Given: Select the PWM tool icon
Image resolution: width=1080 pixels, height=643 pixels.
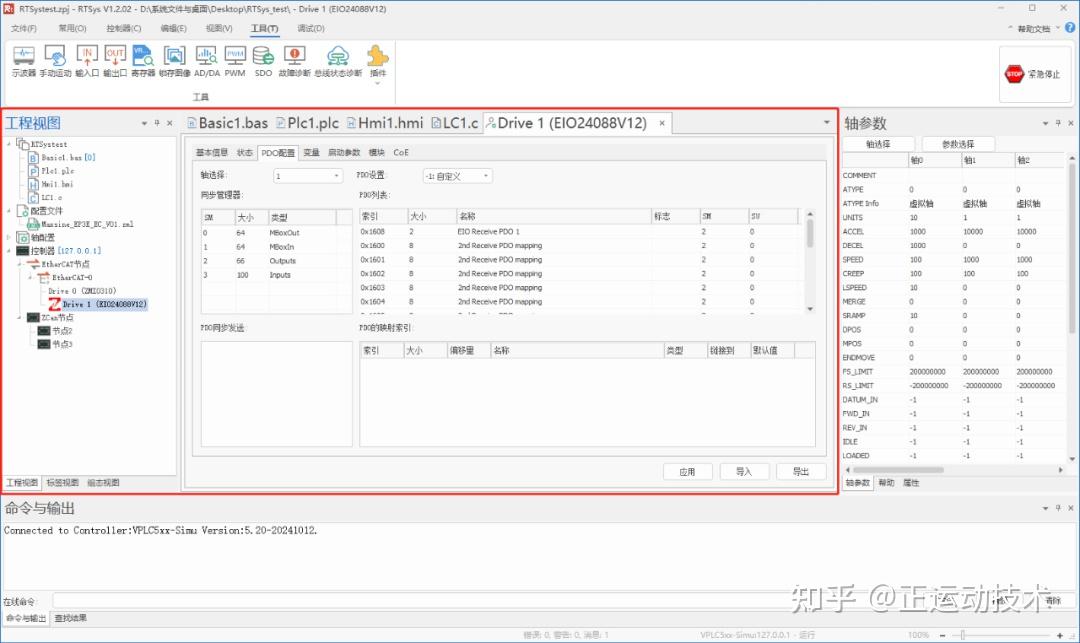Looking at the screenshot, I should tap(234, 60).
